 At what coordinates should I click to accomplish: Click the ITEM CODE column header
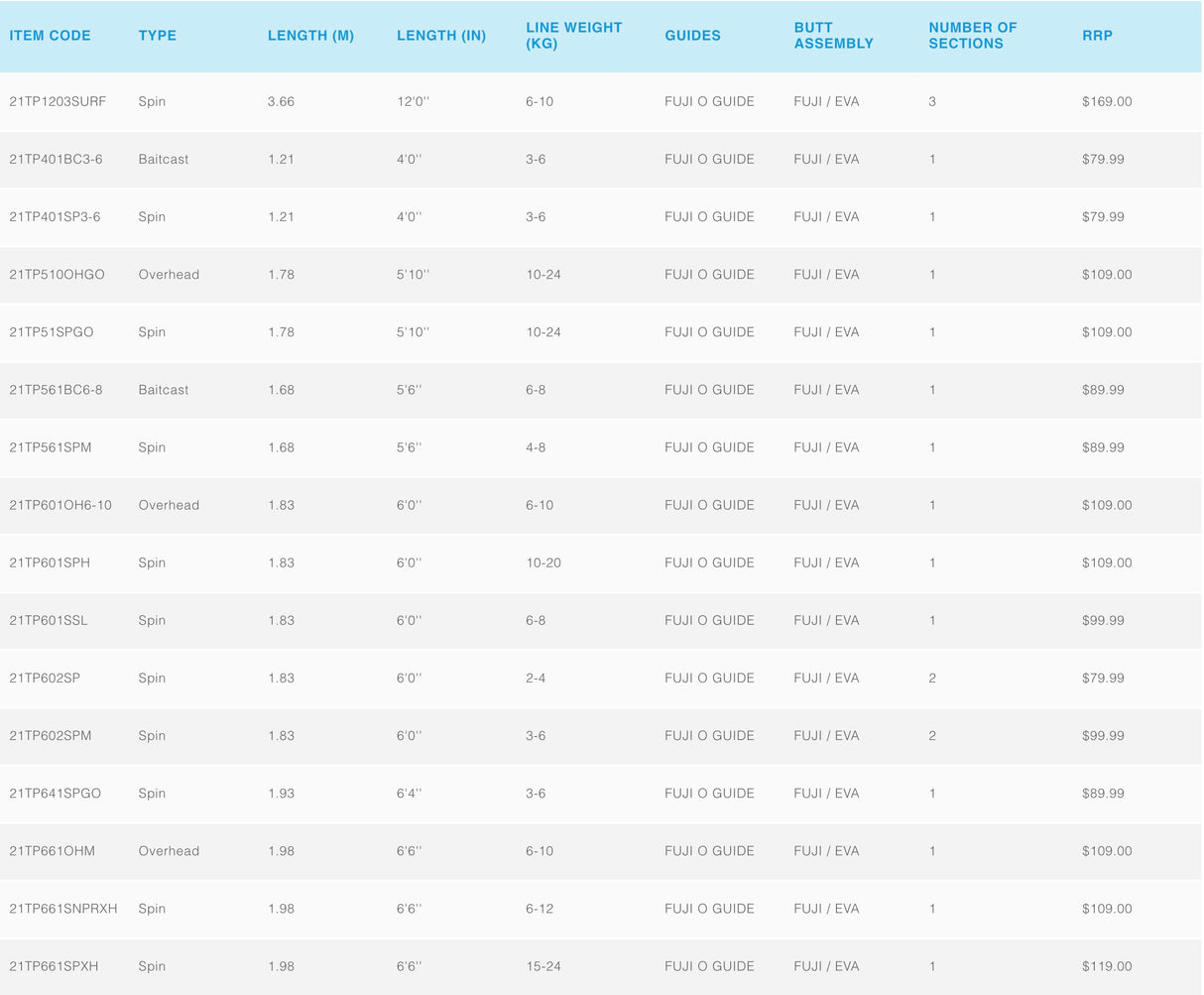pyautogui.click(x=50, y=36)
